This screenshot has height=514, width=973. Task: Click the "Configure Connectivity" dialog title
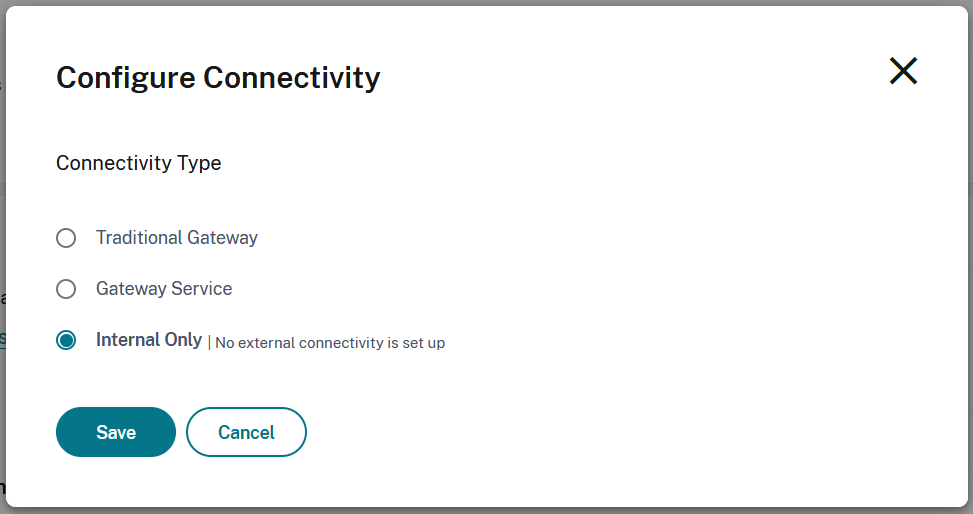[218, 78]
